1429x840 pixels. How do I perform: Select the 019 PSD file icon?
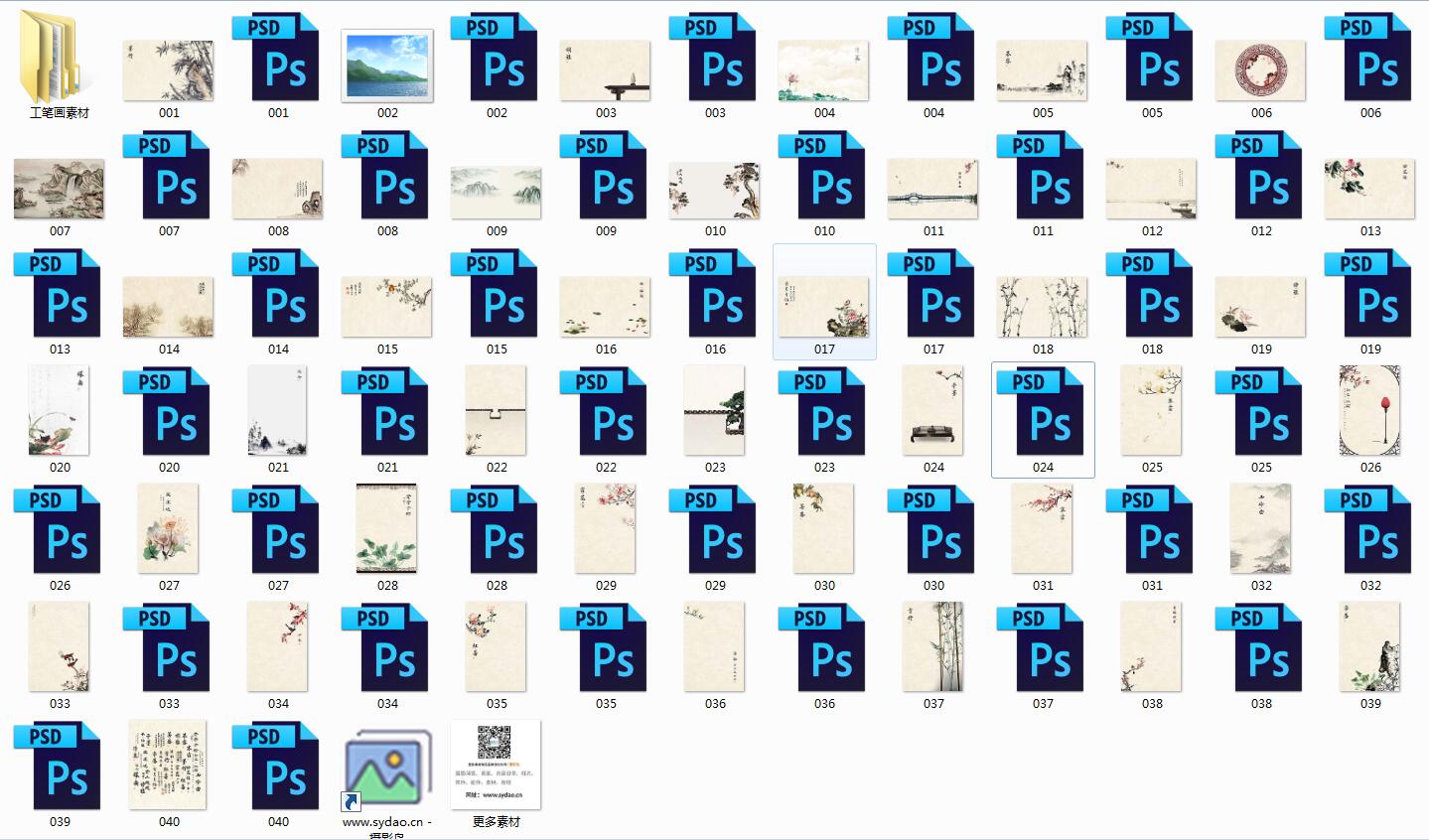pos(1369,294)
